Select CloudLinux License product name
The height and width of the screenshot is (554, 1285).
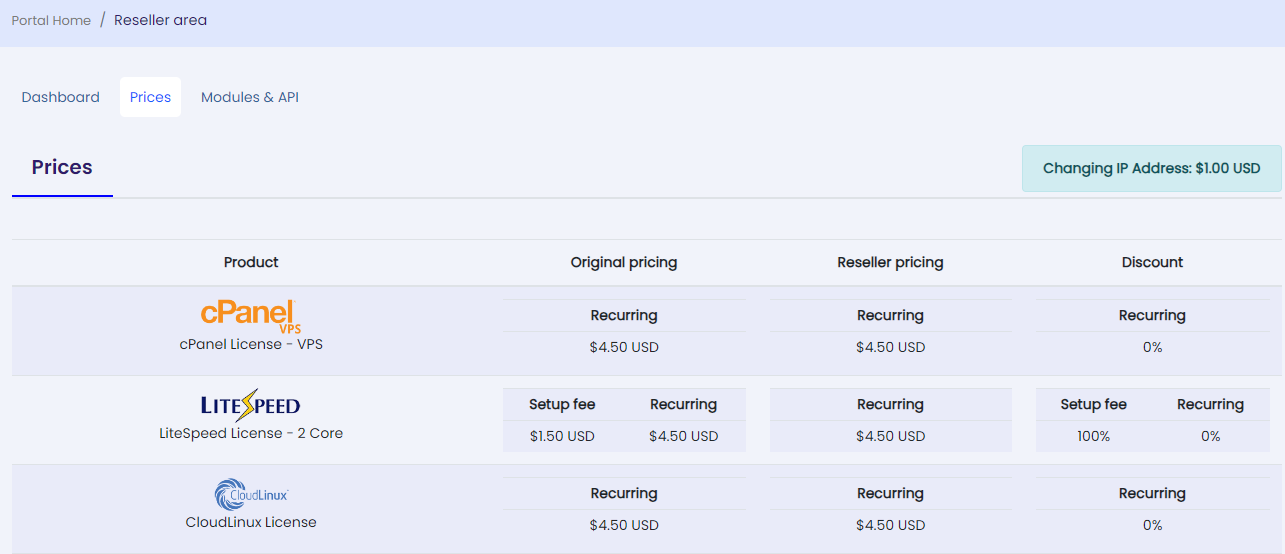(251, 522)
